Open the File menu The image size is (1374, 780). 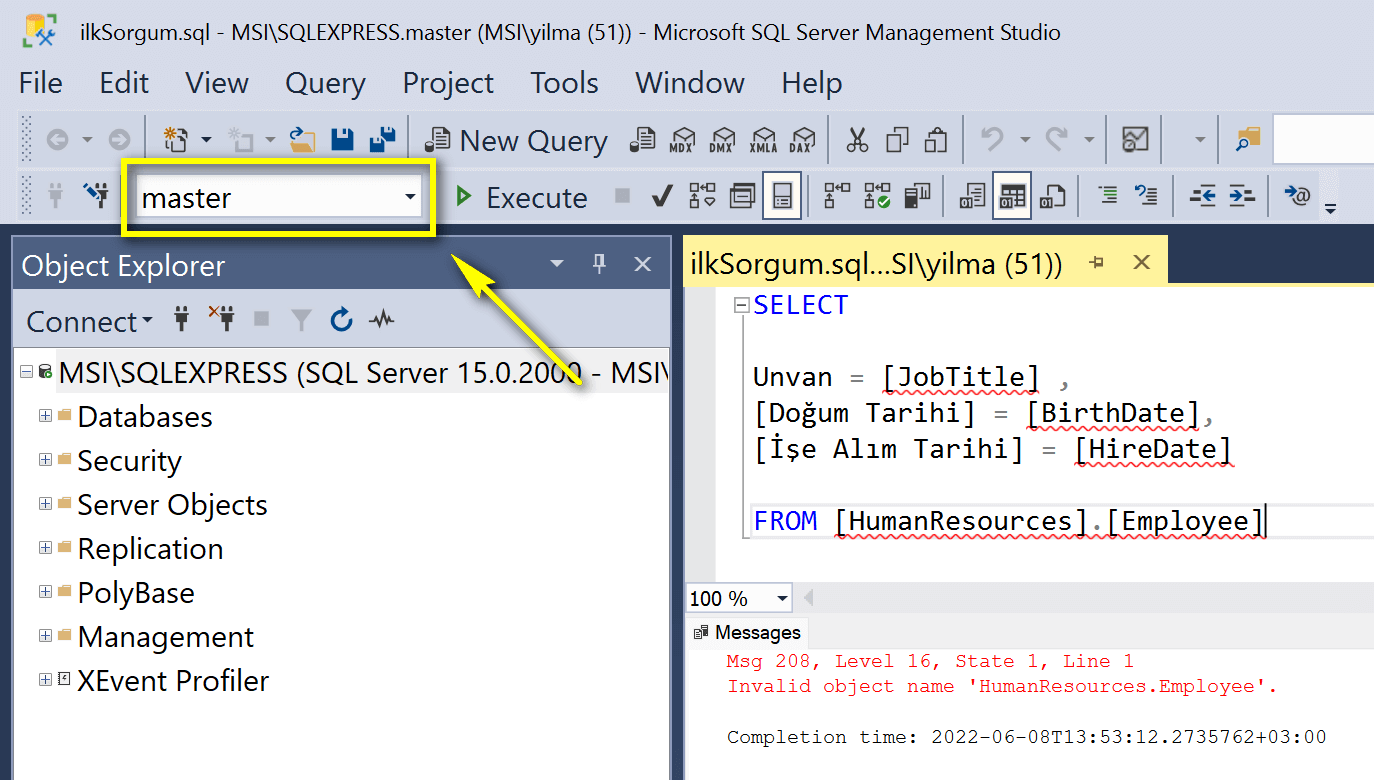point(41,83)
